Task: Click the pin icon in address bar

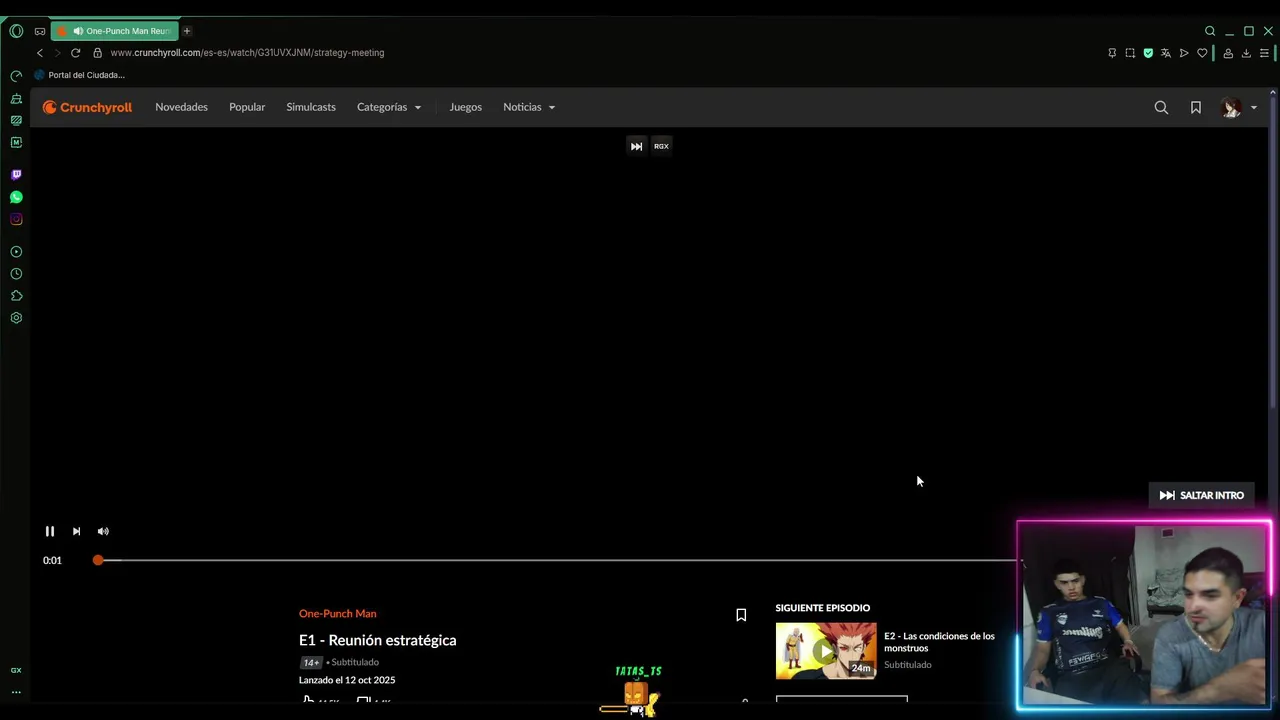Action: click(x=1112, y=53)
